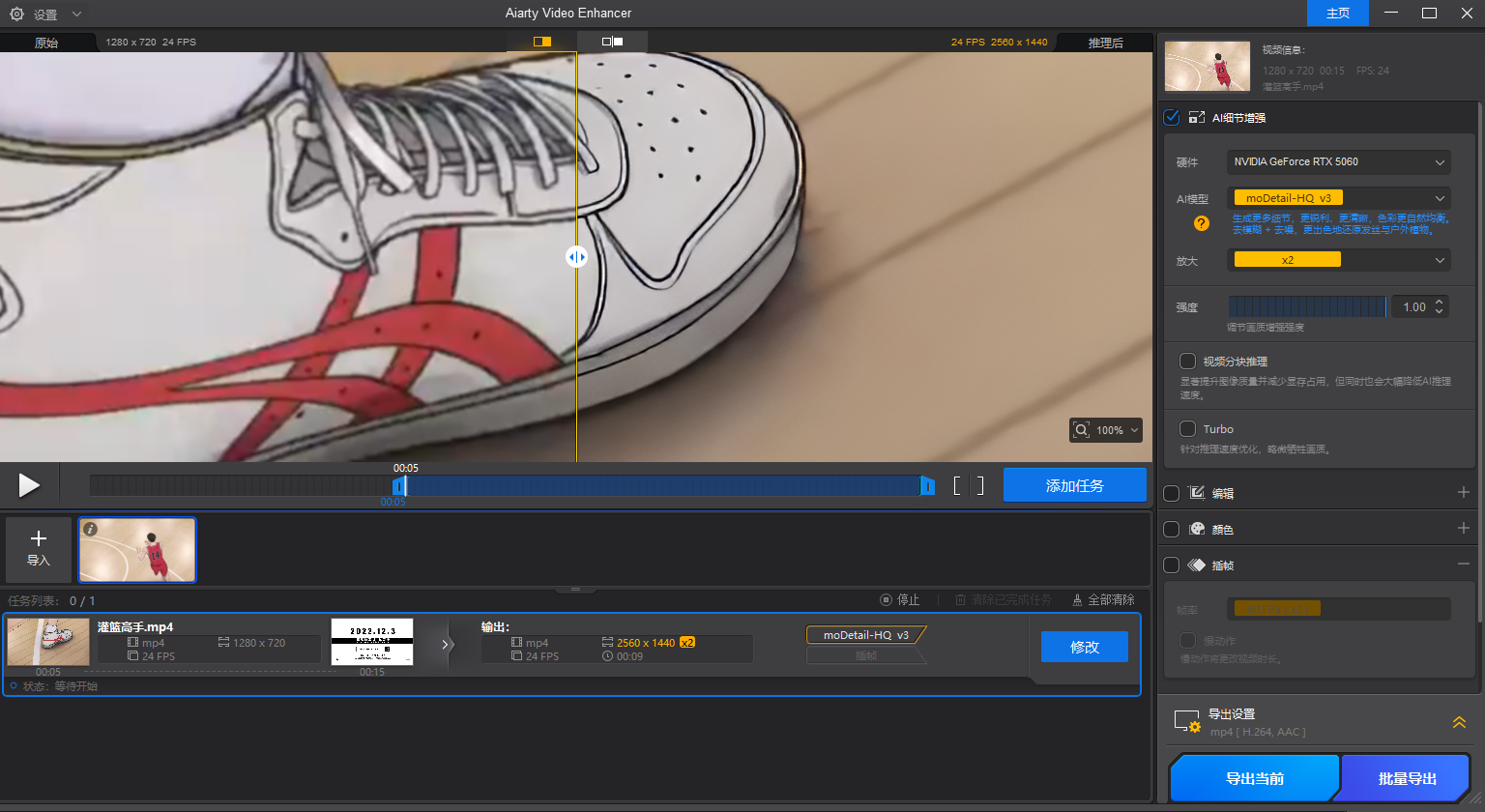Open the NVIDIA GeForce RTX 5060 hardware dropdown
The width and height of the screenshot is (1485, 812).
pos(1338,161)
